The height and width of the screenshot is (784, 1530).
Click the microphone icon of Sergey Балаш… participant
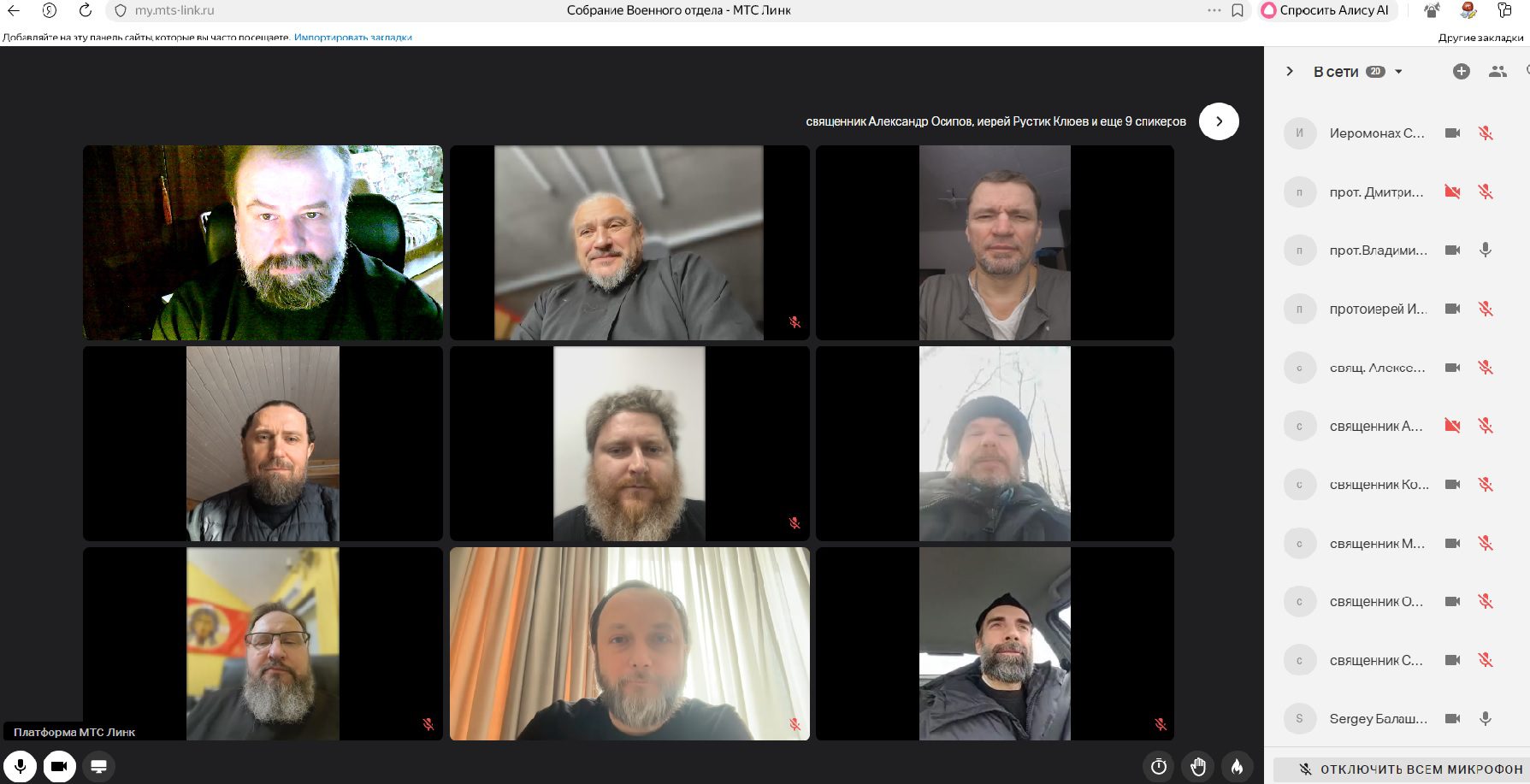coord(1486,719)
